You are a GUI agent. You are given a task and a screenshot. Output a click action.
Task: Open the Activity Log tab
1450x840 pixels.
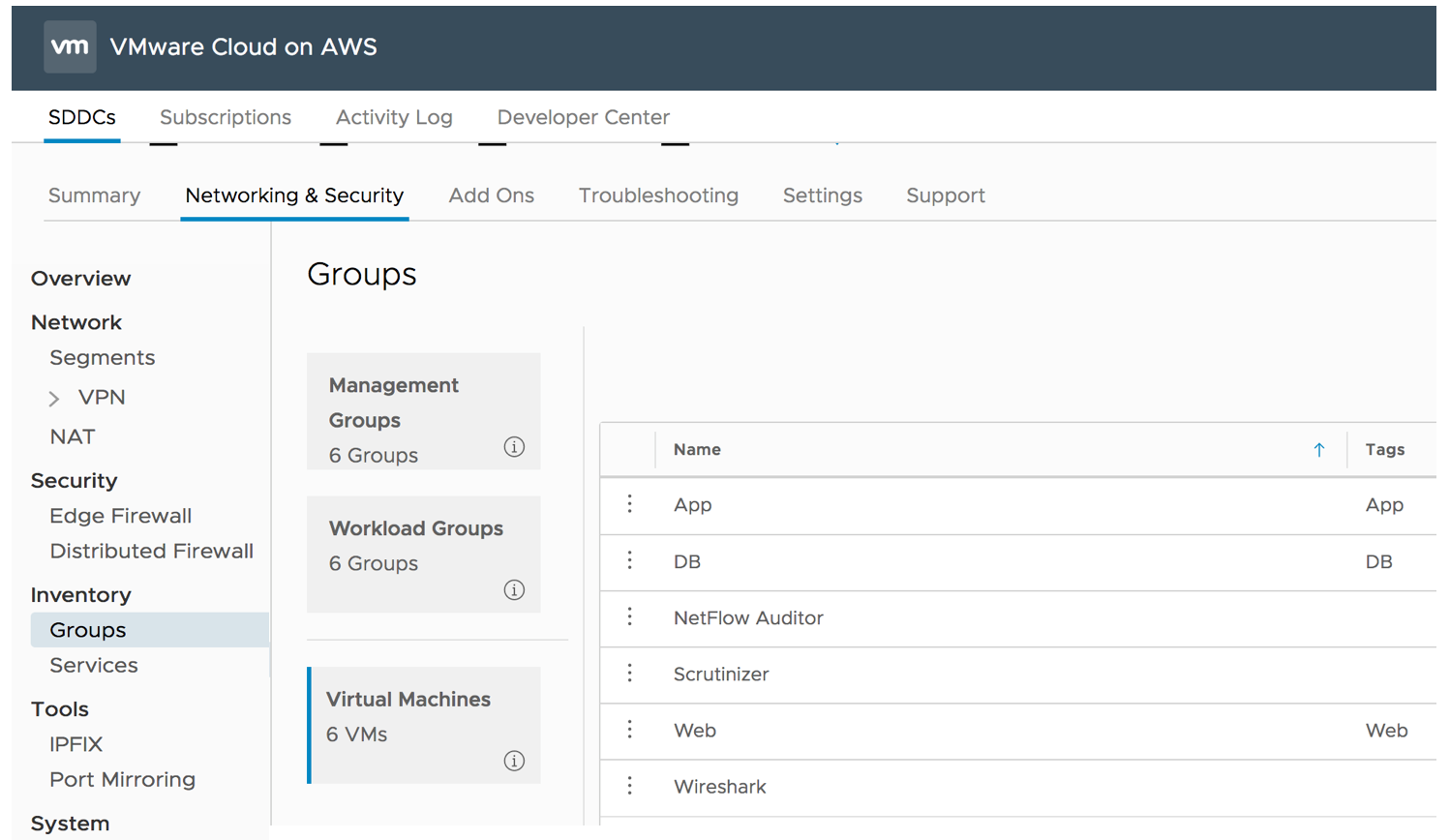pos(394,117)
